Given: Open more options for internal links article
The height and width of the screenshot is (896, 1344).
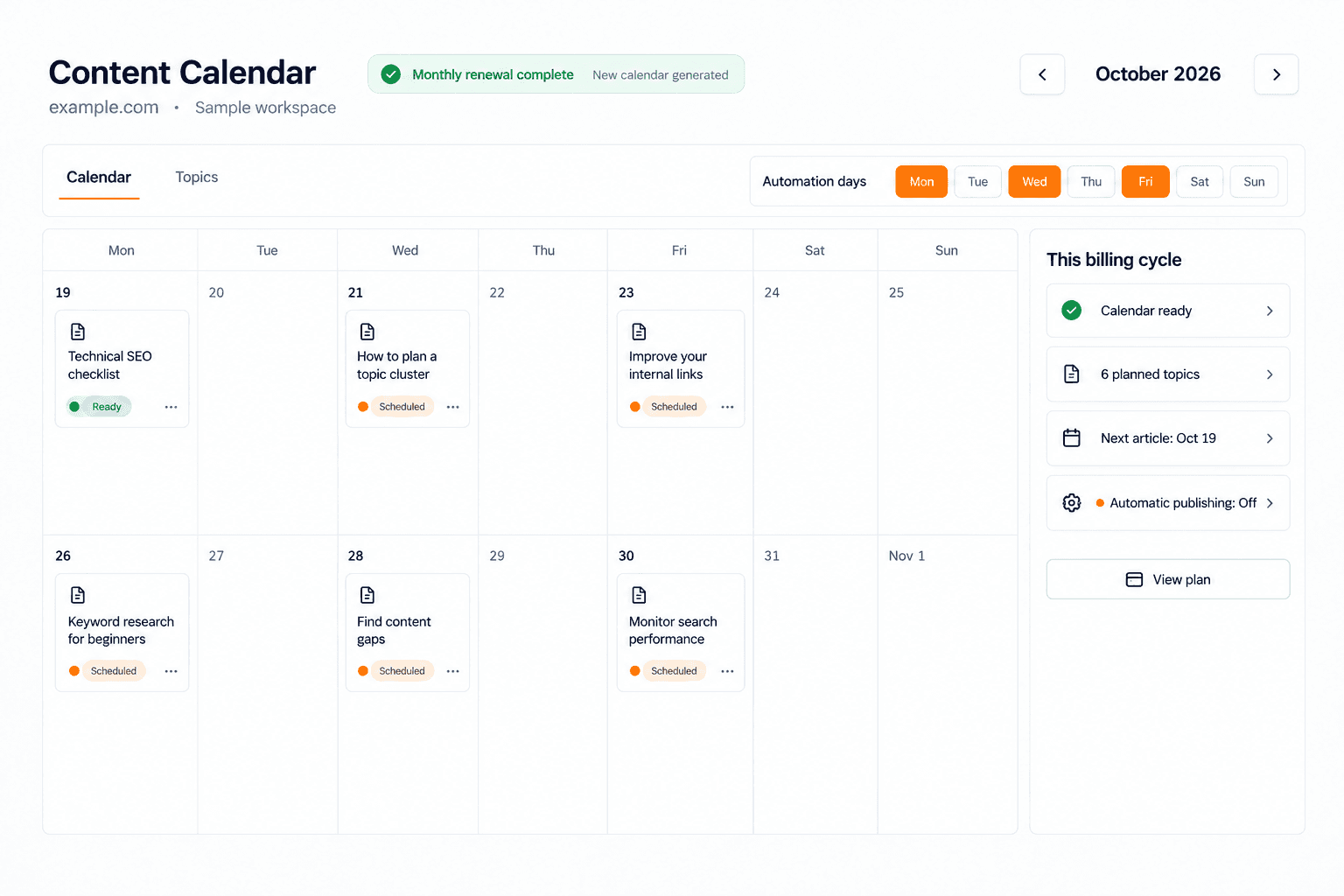Looking at the screenshot, I should 727,407.
